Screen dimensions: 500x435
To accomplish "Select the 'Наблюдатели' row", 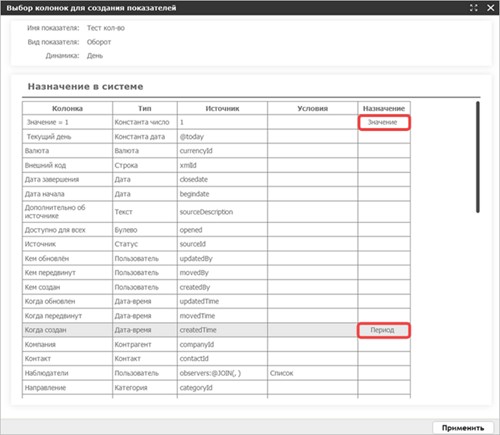I will 216,373.
